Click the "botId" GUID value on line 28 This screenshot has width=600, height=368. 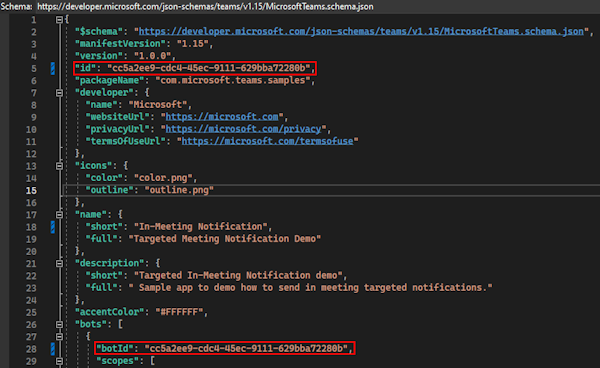246,348
